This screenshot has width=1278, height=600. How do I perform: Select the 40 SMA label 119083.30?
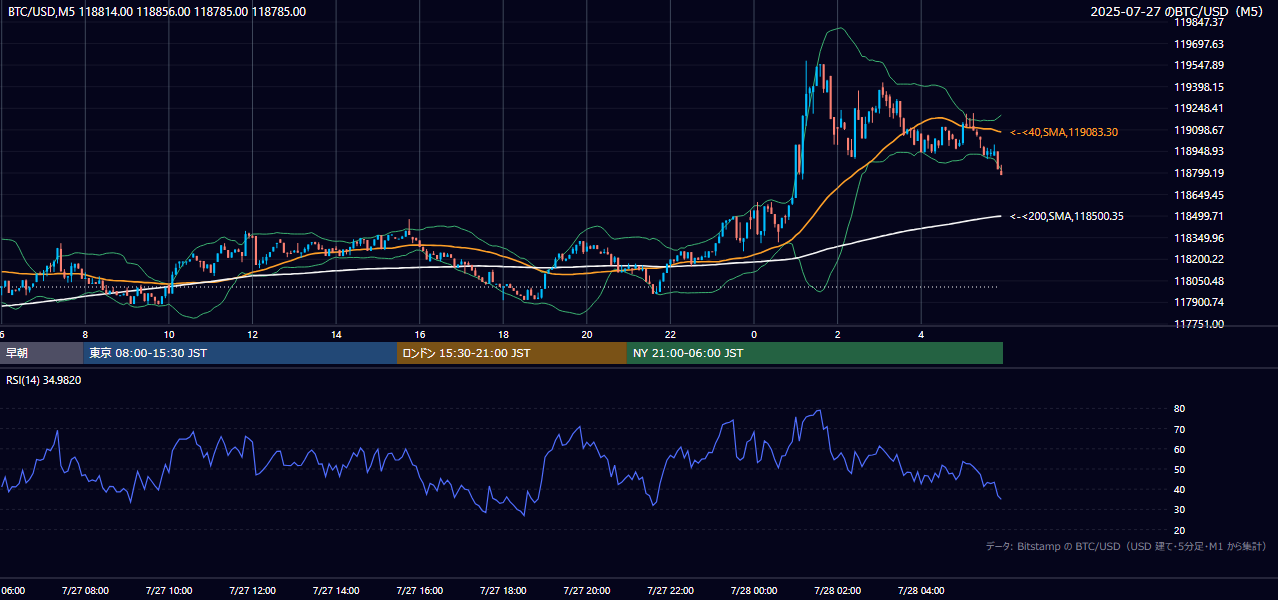point(1064,132)
